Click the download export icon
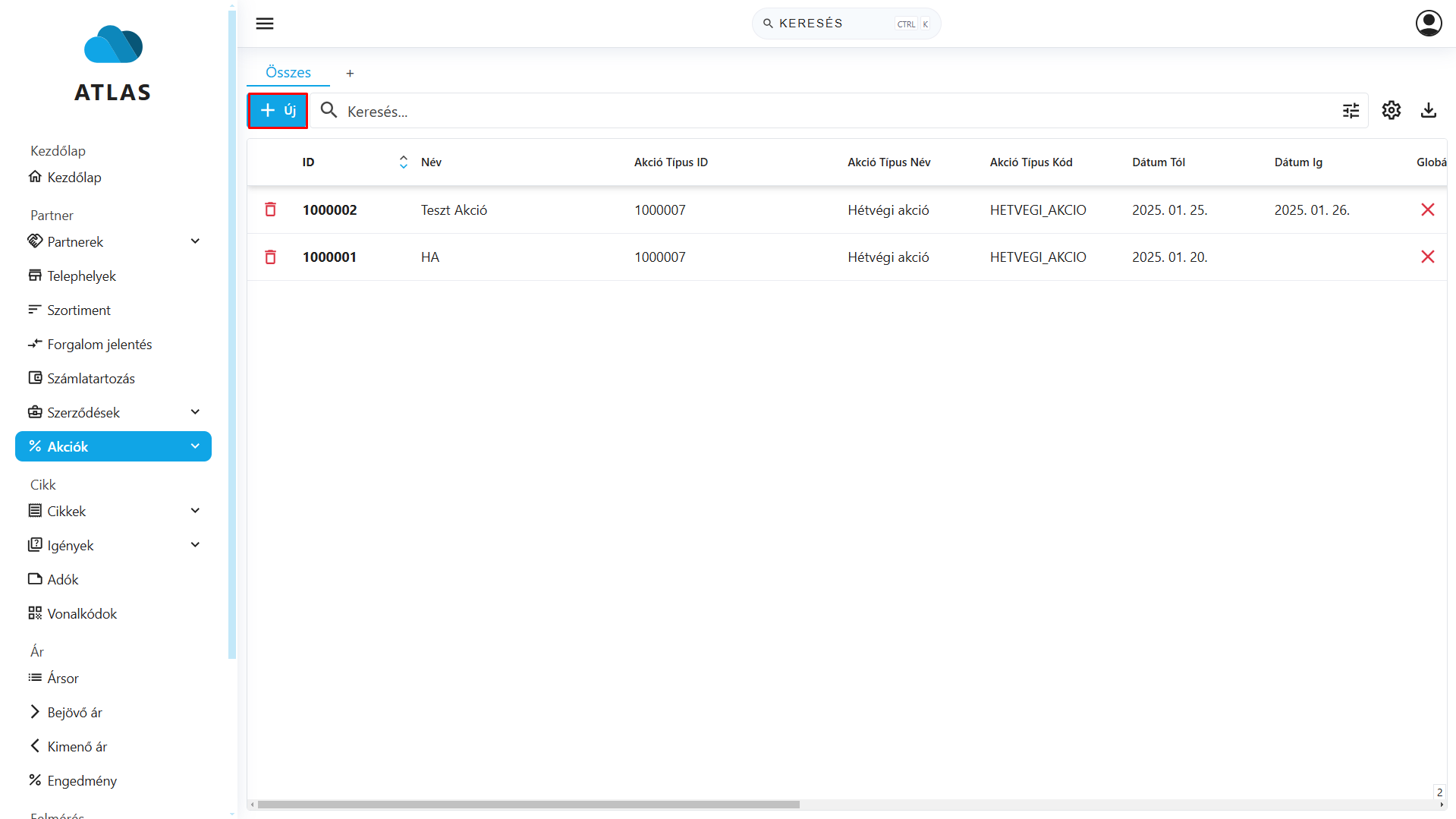Image resolution: width=1456 pixels, height=819 pixels. pos(1429,111)
